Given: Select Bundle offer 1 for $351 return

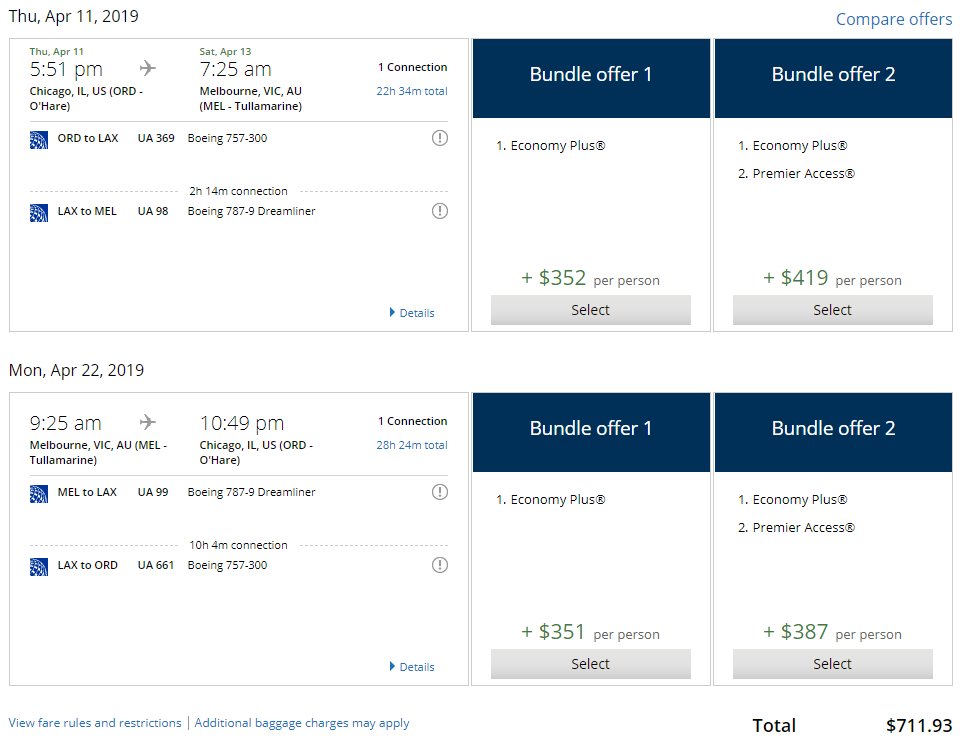Looking at the screenshot, I should [x=590, y=664].
